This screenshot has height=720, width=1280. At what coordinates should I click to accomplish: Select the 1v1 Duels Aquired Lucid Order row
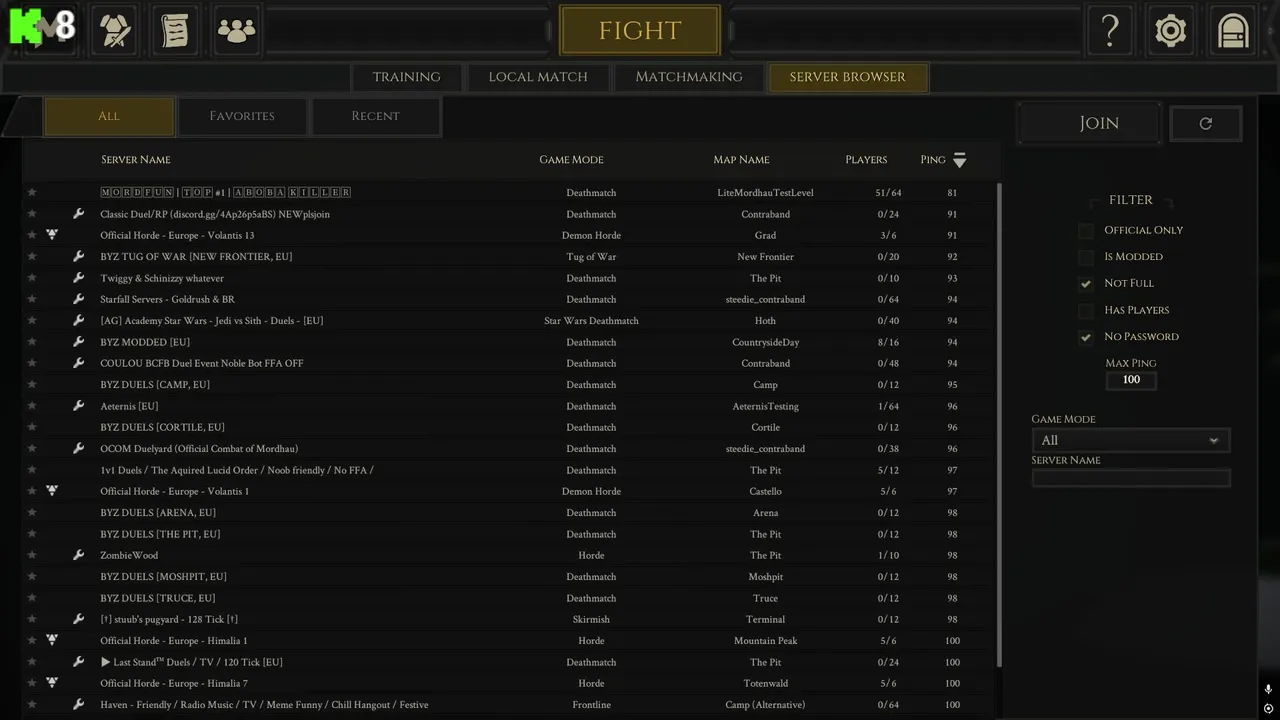point(510,470)
